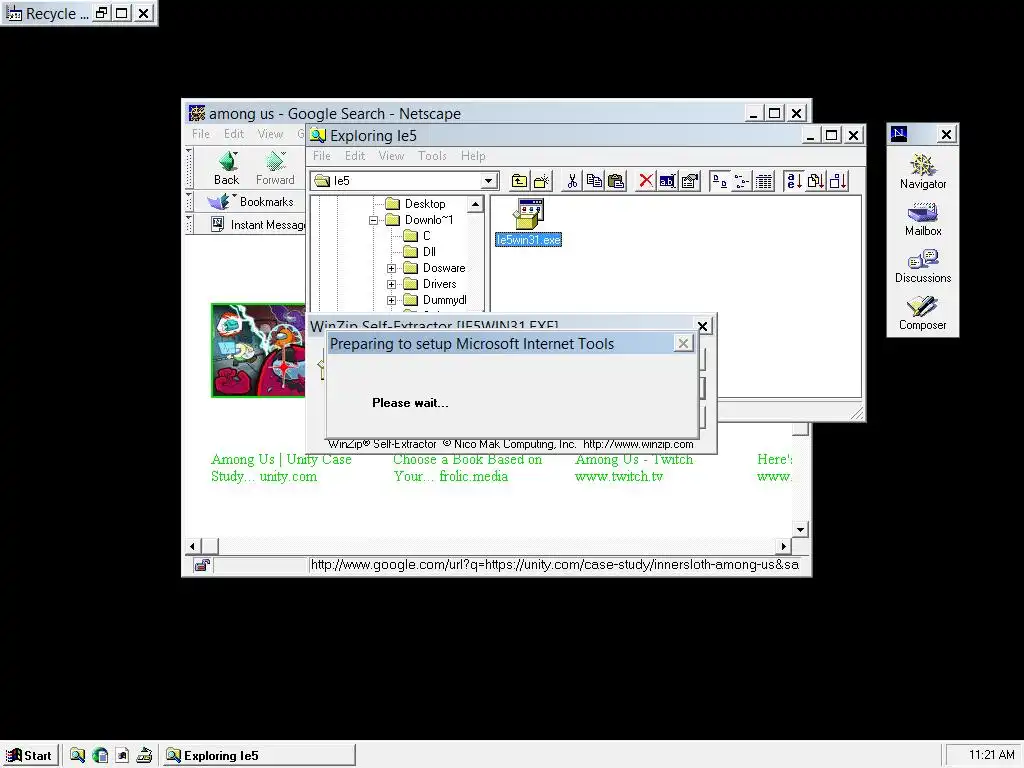Open Among Us Unity Case Study link

[281, 468]
